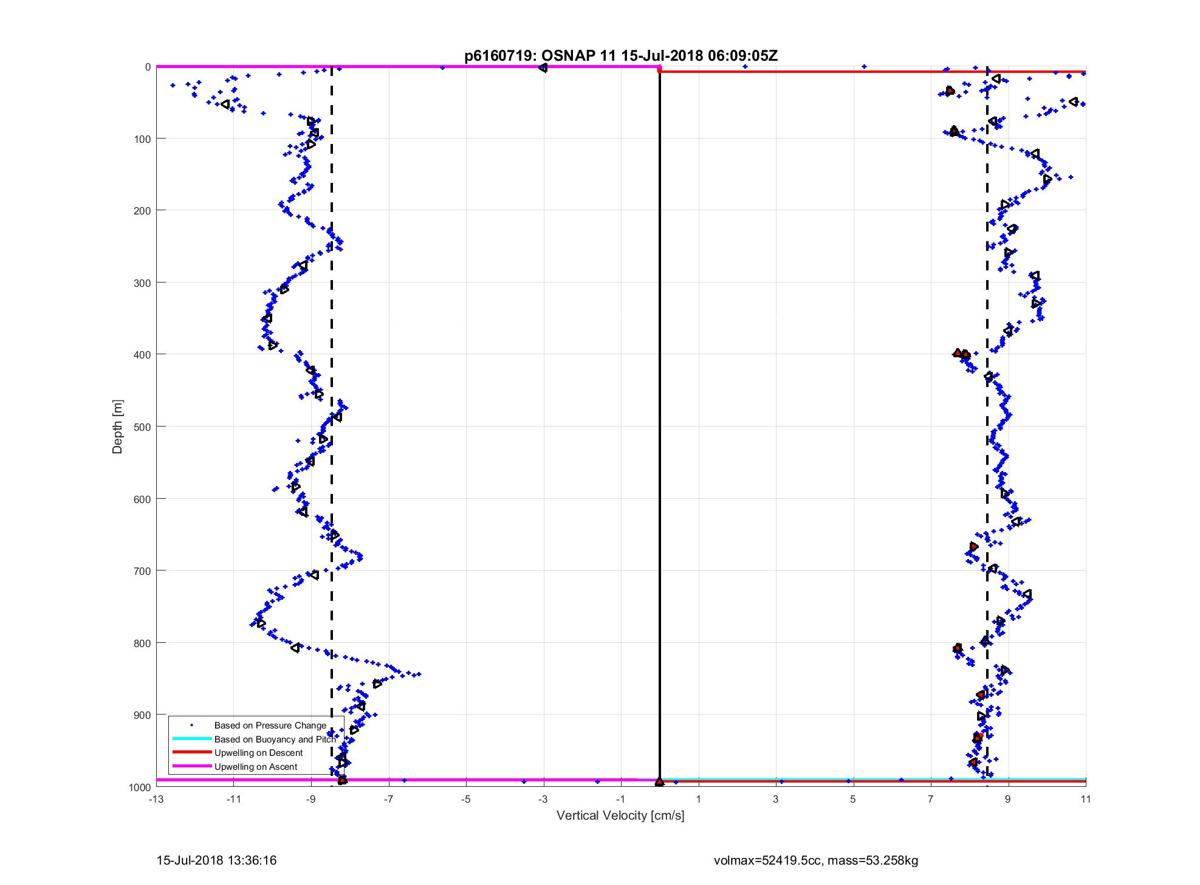Click the x-axis tick label '-3'
This screenshot has height=885, width=1200.
(x=543, y=800)
